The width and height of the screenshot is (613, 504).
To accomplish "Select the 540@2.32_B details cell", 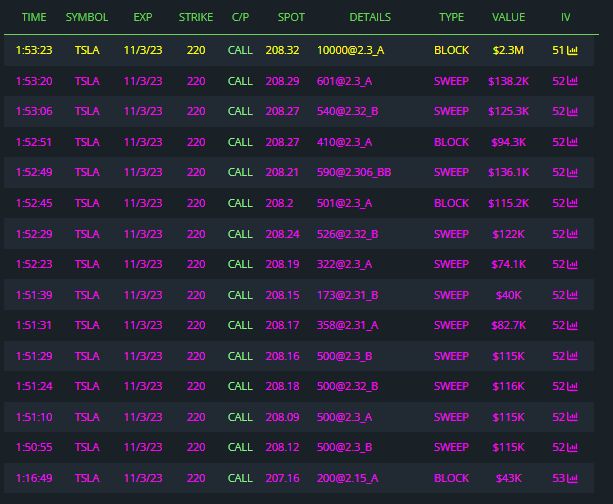I will (348, 111).
